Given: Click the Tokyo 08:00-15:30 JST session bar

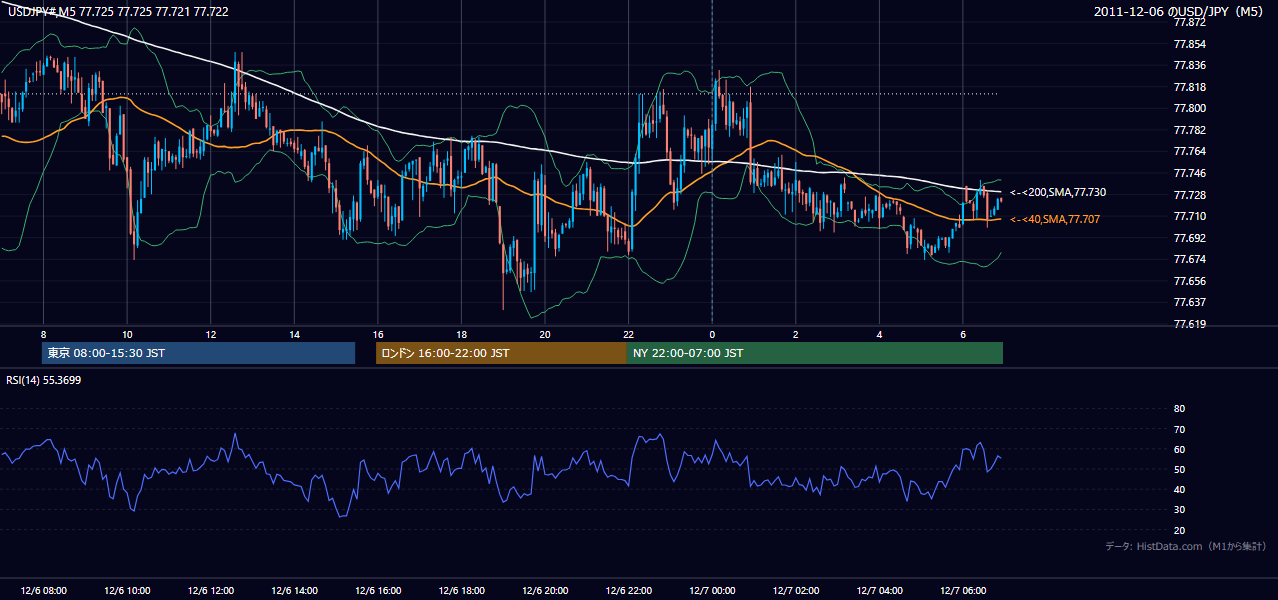Looking at the screenshot, I should pos(198,353).
